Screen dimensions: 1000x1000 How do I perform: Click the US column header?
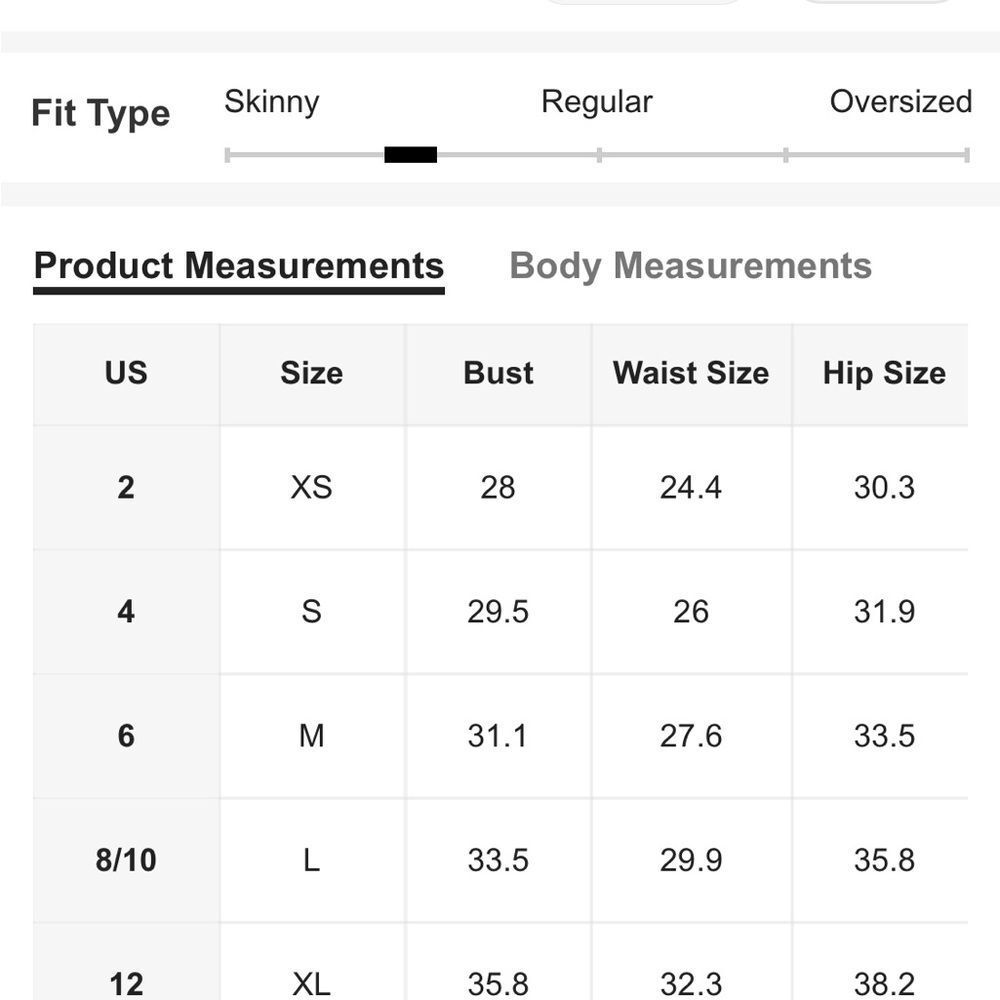pyautogui.click(x=126, y=373)
